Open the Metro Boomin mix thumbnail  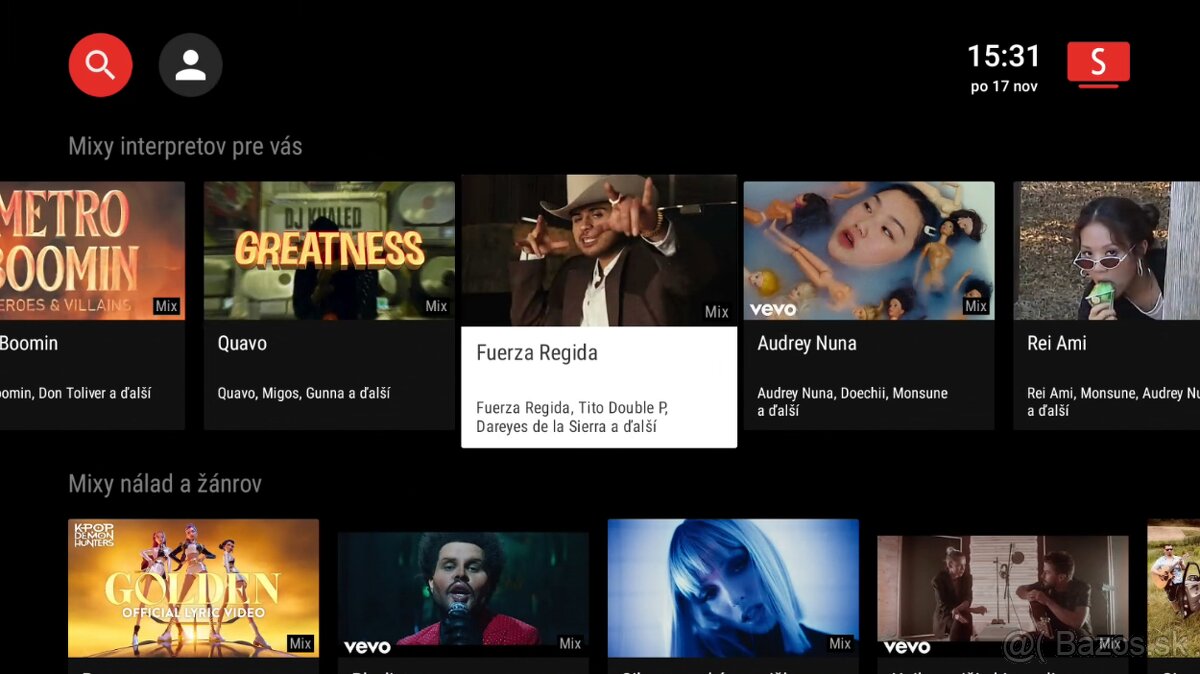click(92, 250)
